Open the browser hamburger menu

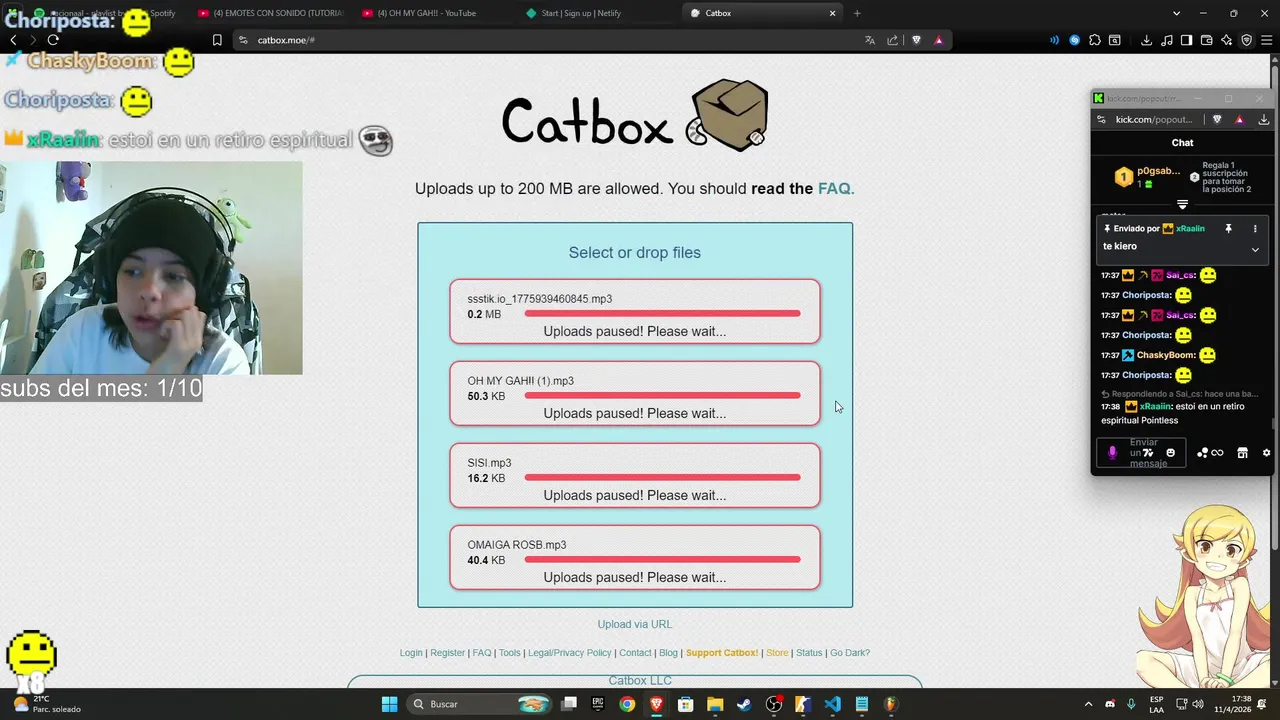(x=1267, y=40)
